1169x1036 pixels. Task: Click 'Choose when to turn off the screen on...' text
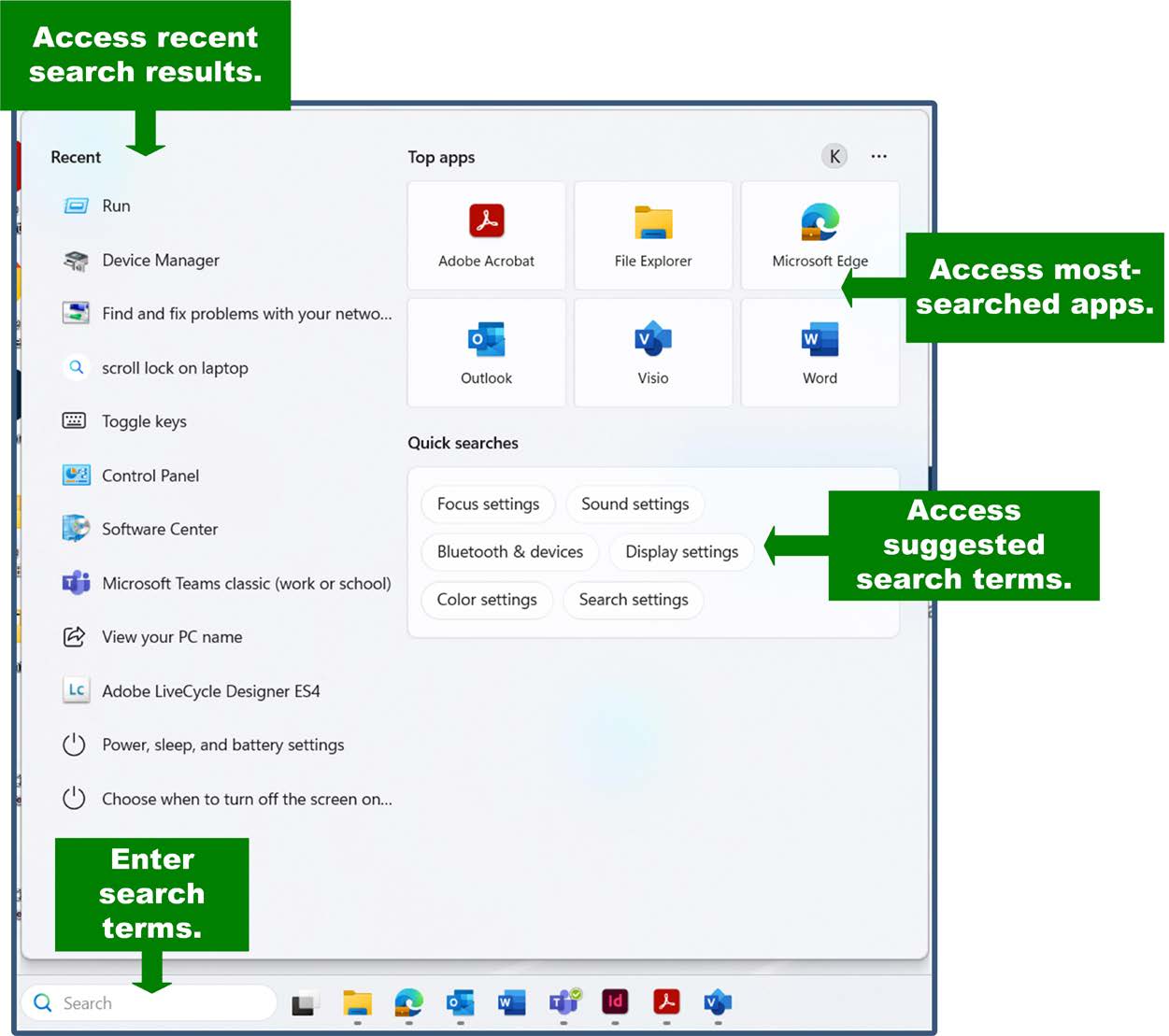point(247,799)
